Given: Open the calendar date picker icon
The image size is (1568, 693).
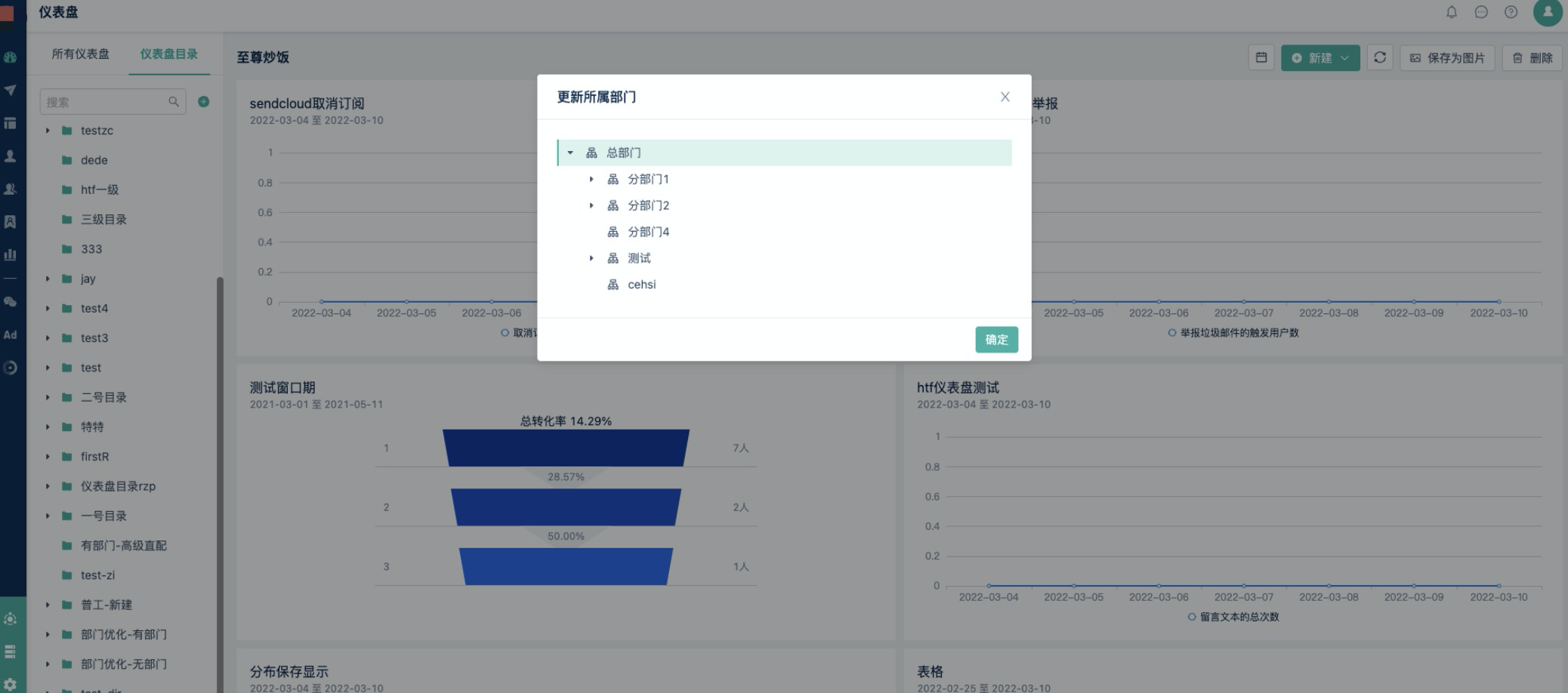Looking at the screenshot, I should tap(1261, 57).
